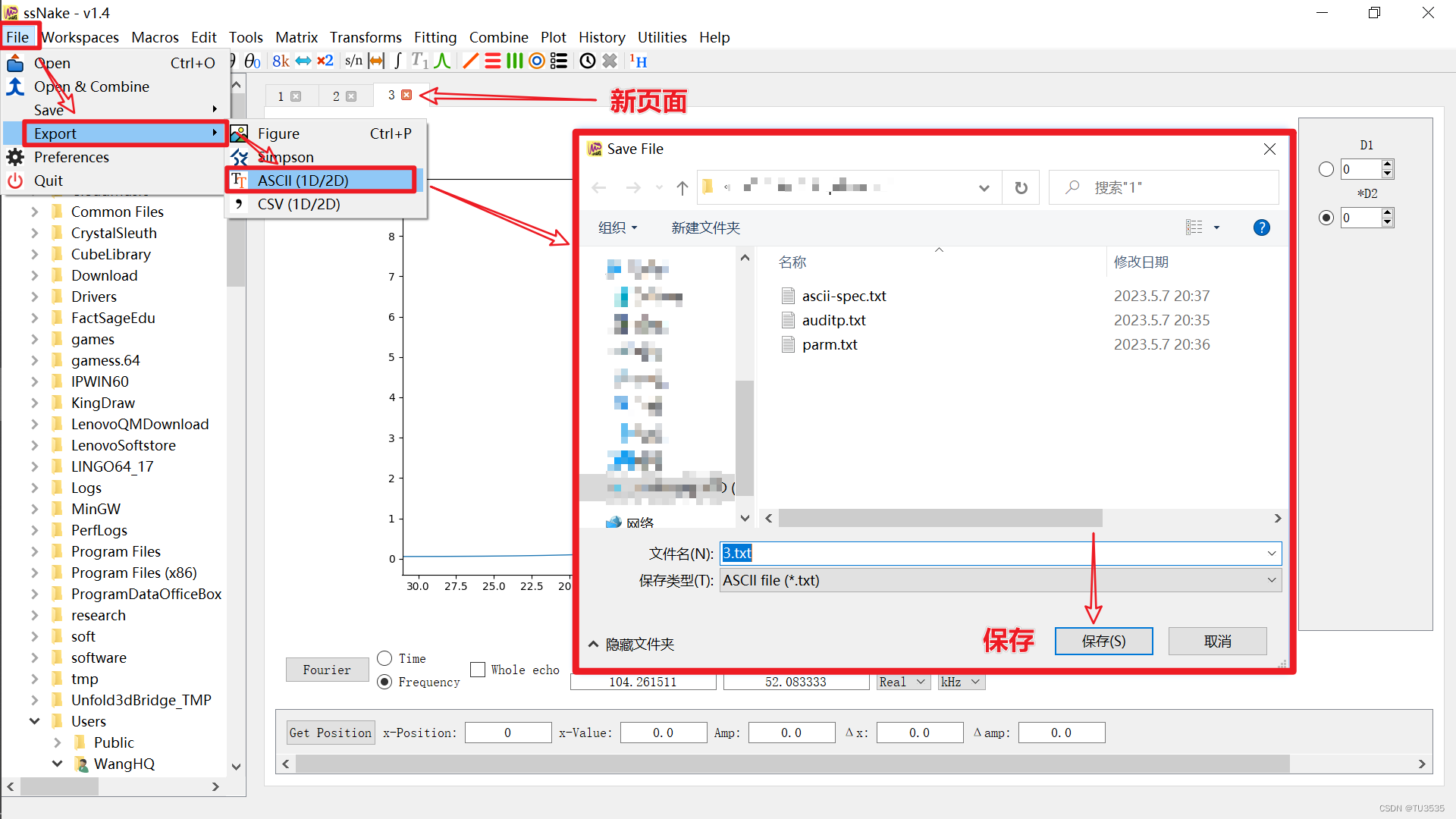Switch to workspace tab 2
The image size is (1456, 819).
click(x=336, y=96)
